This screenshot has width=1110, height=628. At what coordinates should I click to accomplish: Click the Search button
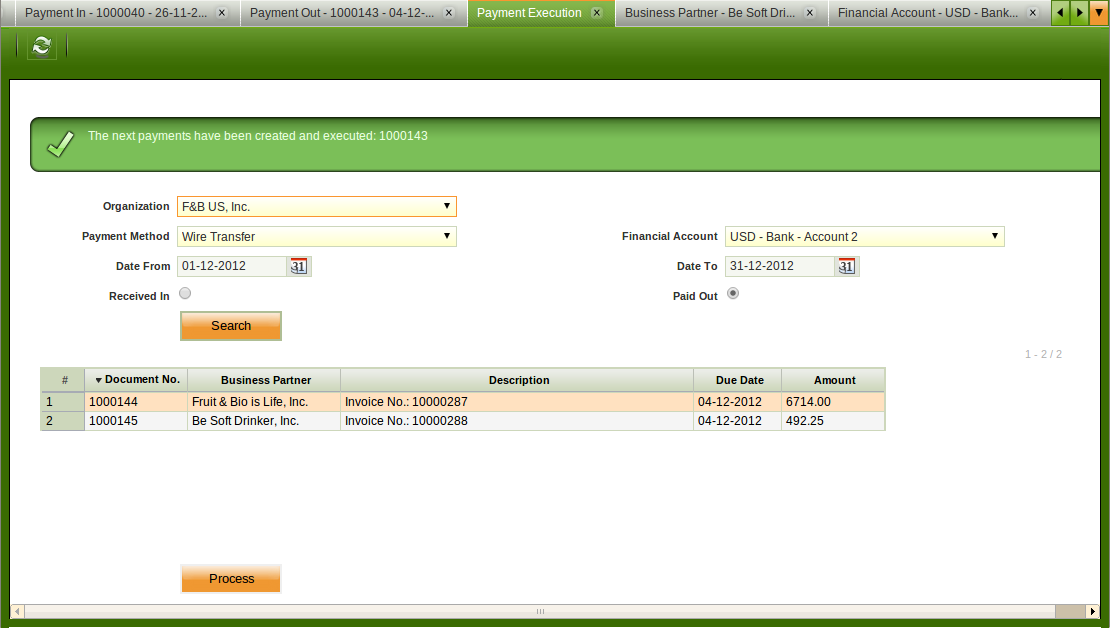point(231,326)
